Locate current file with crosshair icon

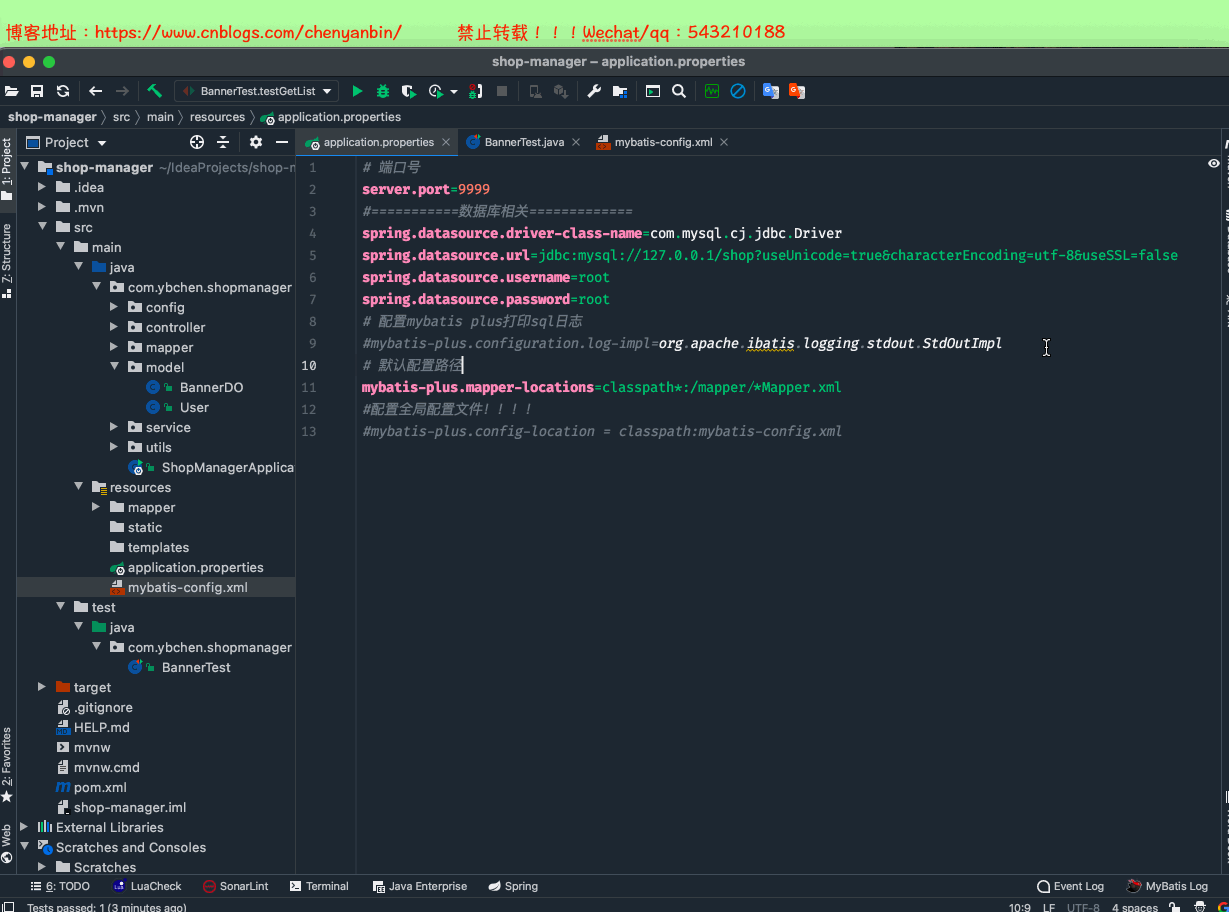tap(197, 142)
